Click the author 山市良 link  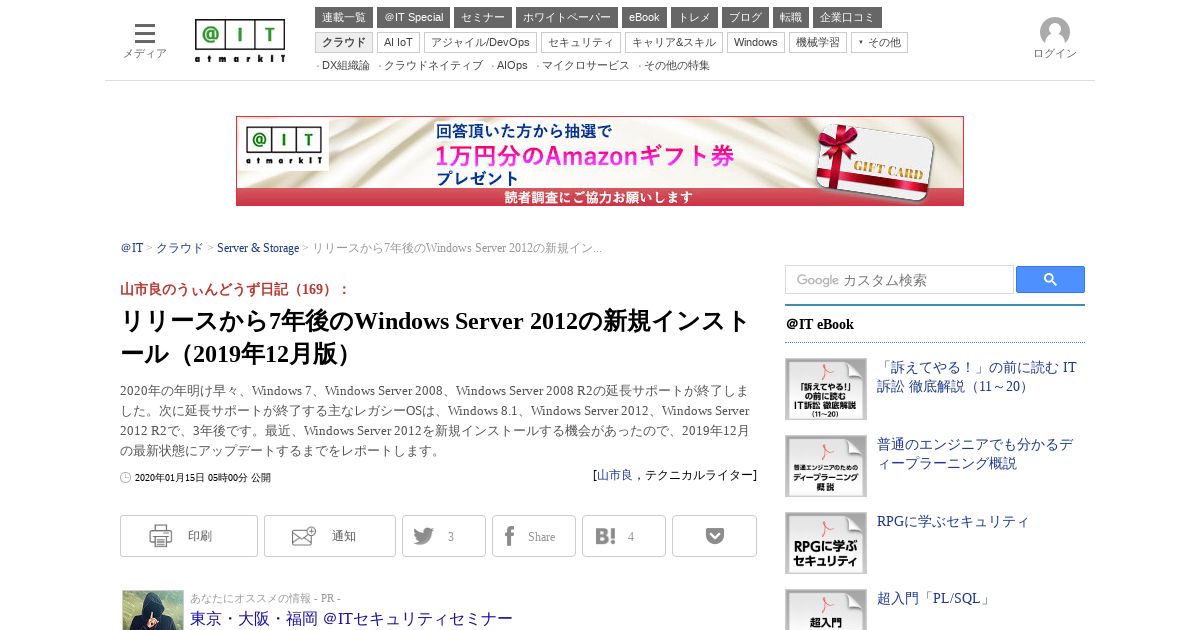[x=615, y=476]
